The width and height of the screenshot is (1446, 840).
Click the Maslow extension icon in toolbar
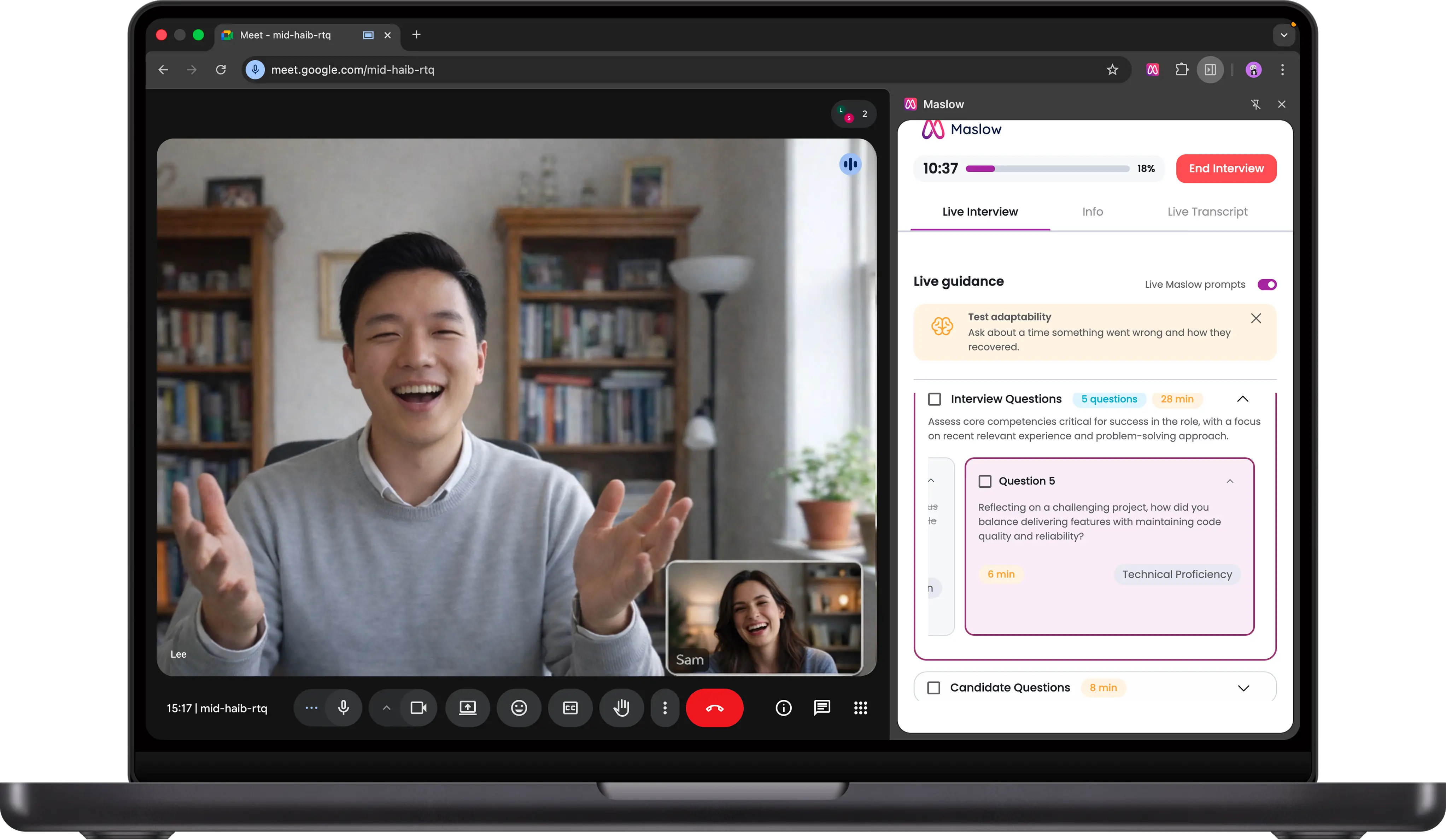tap(1152, 69)
